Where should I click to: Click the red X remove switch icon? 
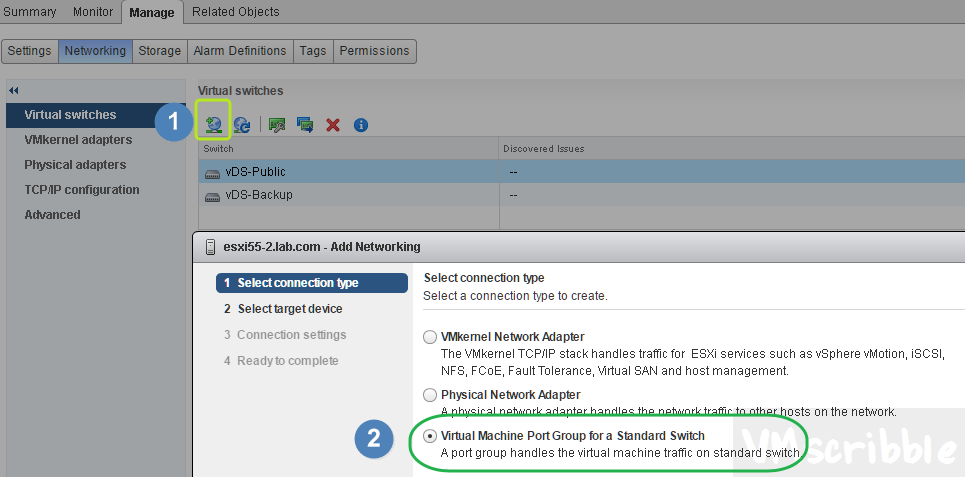[333, 125]
